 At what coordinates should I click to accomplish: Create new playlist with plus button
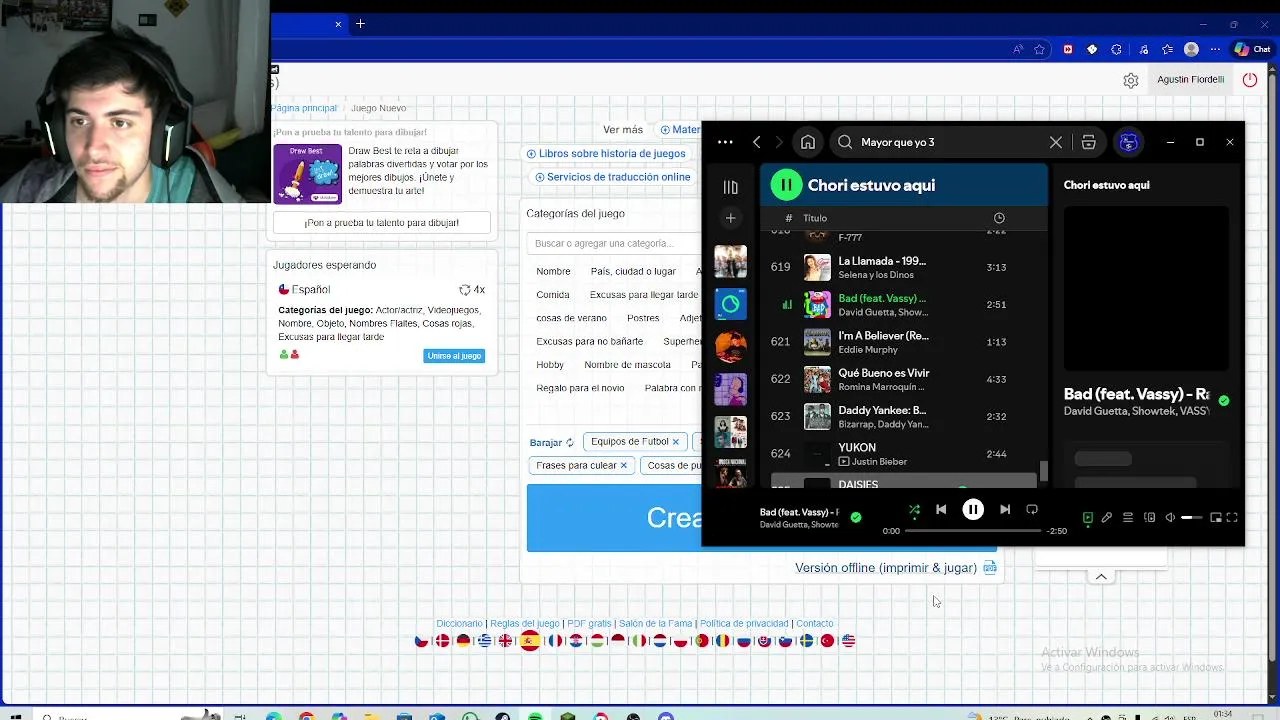pyautogui.click(x=730, y=218)
